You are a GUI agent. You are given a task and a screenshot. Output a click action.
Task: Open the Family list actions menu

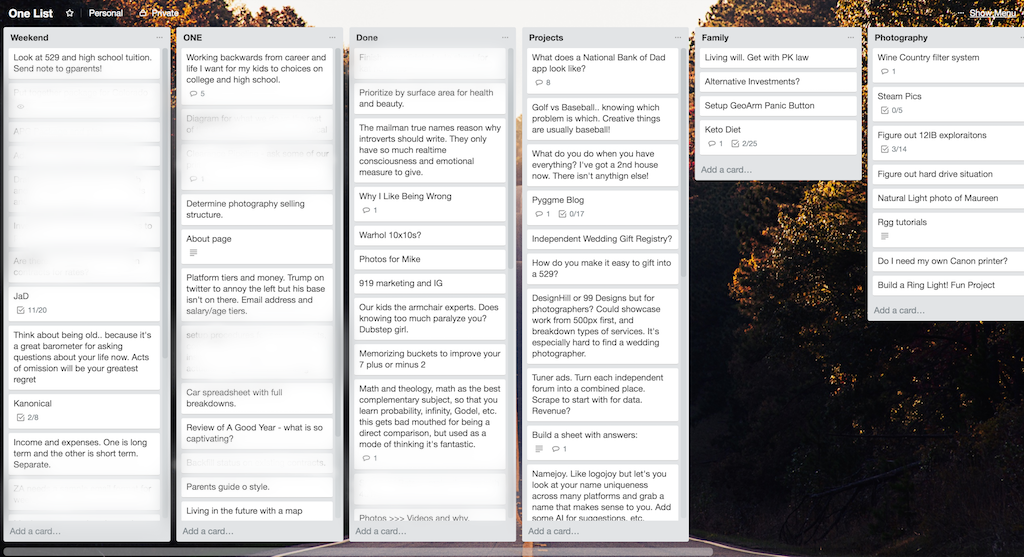pyautogui.click(x=850, y=38)
